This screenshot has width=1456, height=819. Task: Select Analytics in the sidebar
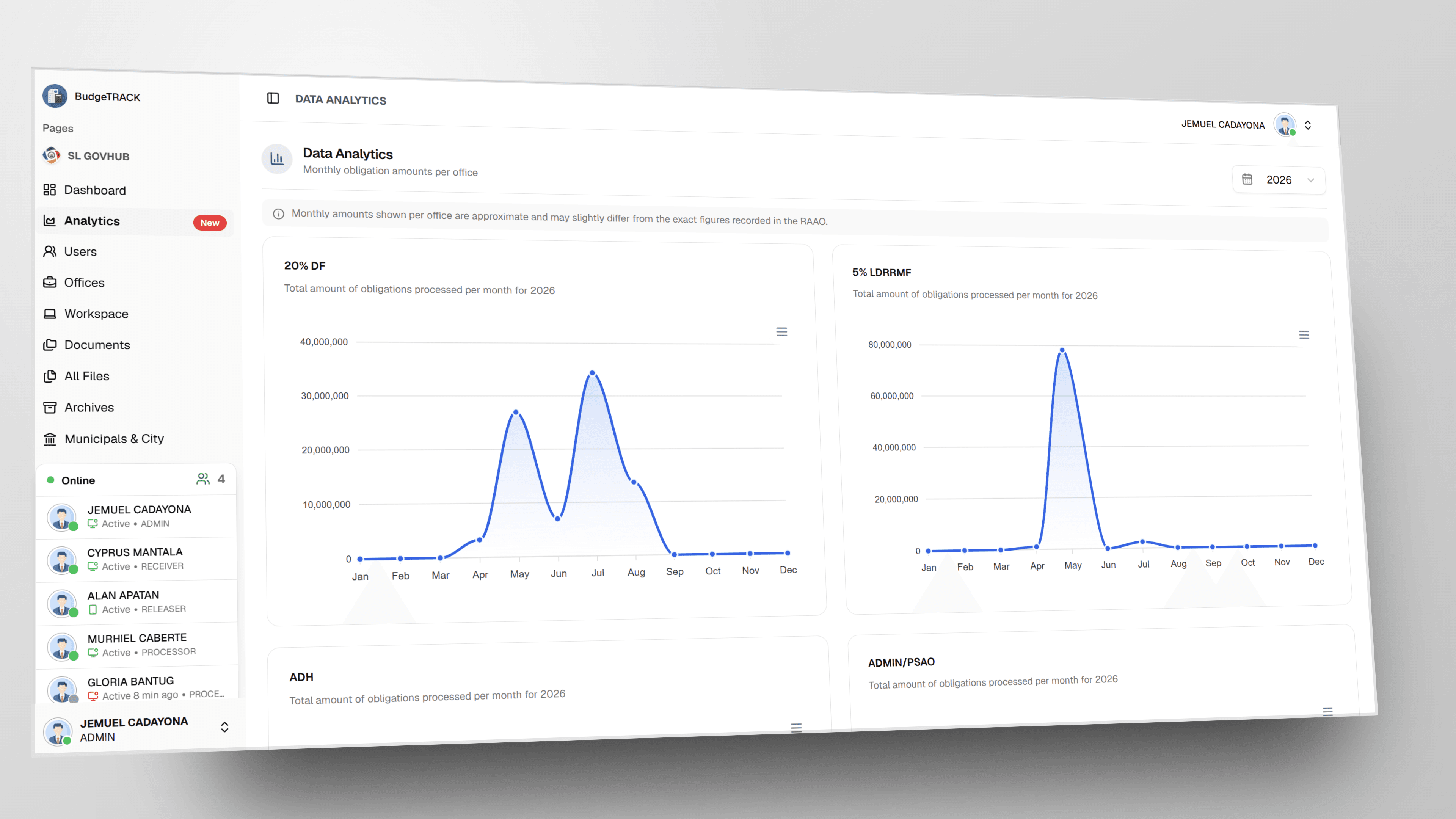pyautogui.click(x=135, y=221)
